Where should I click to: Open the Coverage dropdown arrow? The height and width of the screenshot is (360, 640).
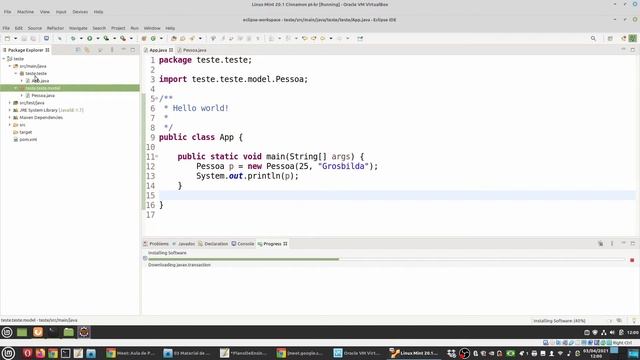(114, 38)
